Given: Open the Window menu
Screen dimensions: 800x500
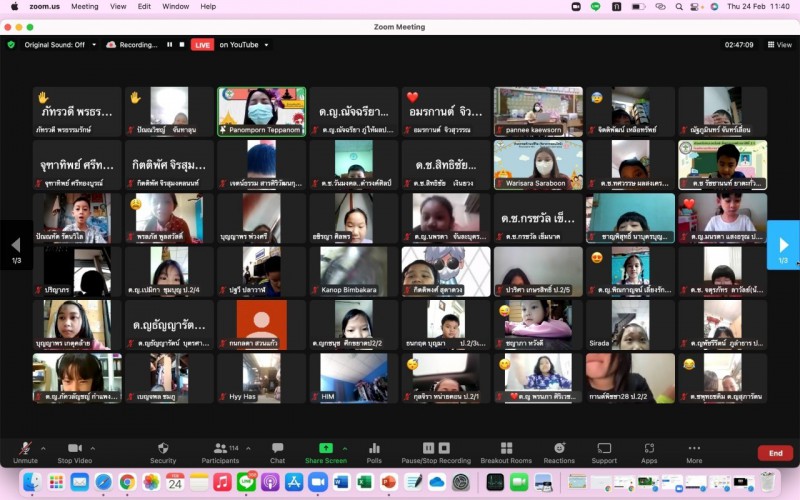Looking at the screenshot, I should [x=176, y=7].
